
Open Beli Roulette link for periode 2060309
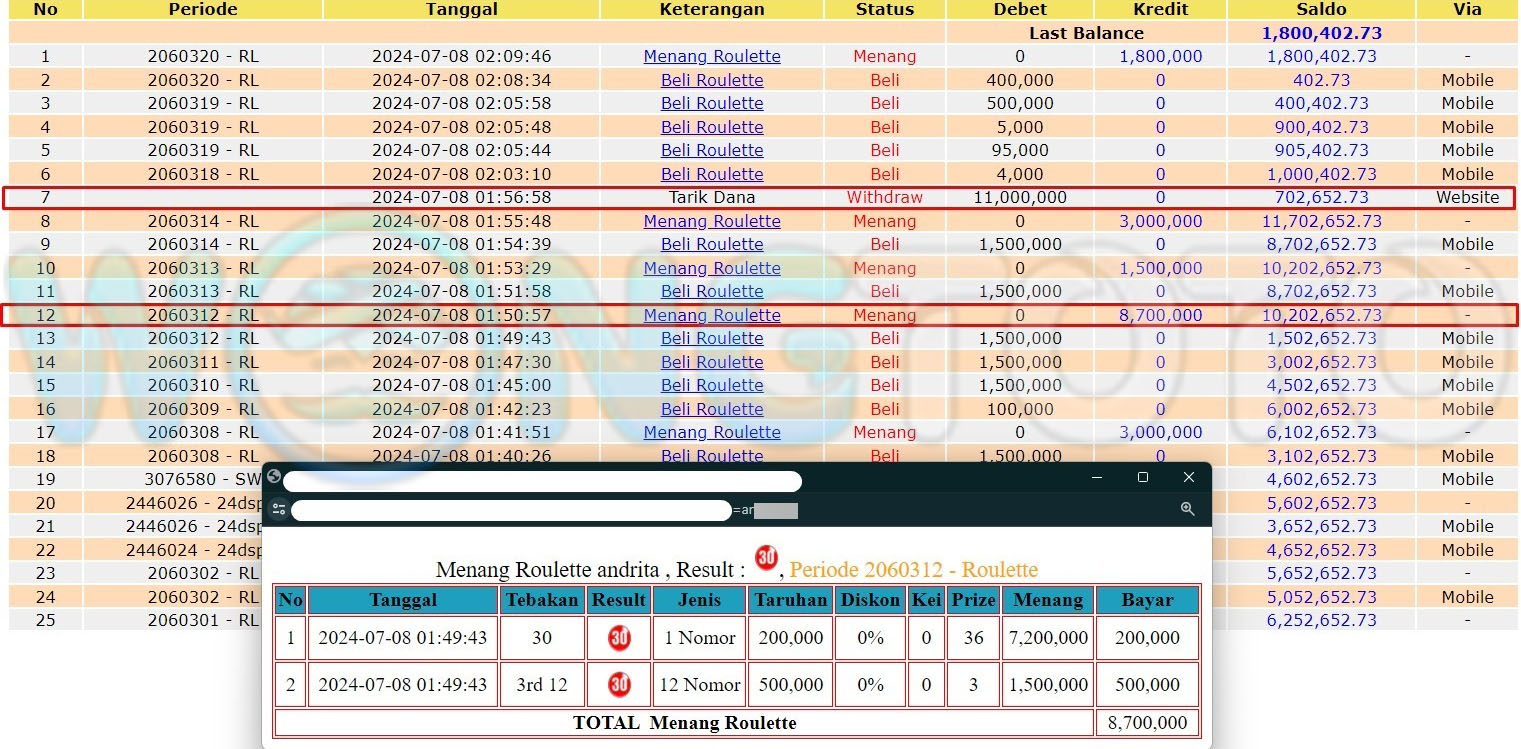(x=712, y=409)
